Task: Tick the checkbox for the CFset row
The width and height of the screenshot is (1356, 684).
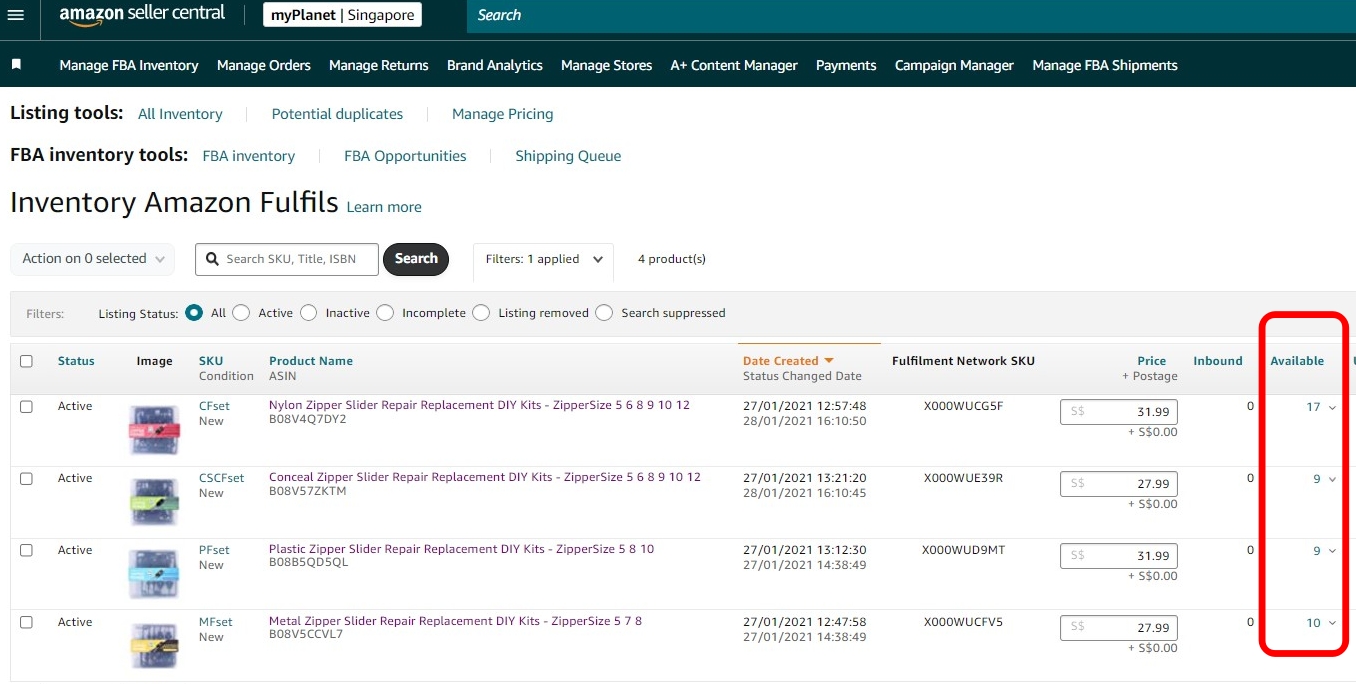Action: click(27, 407)
